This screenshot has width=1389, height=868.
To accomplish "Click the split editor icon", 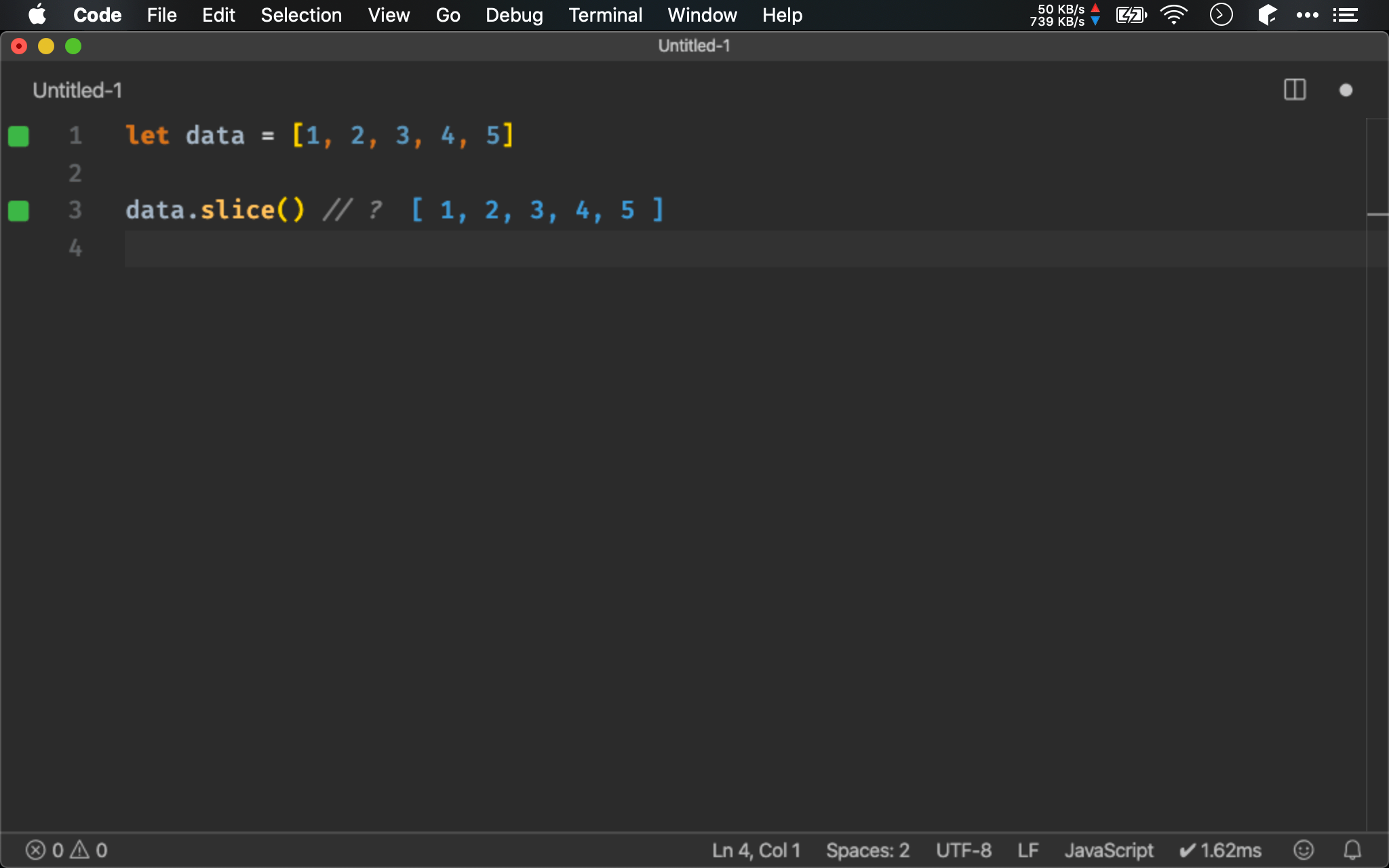I will [x=1295, y=90].
